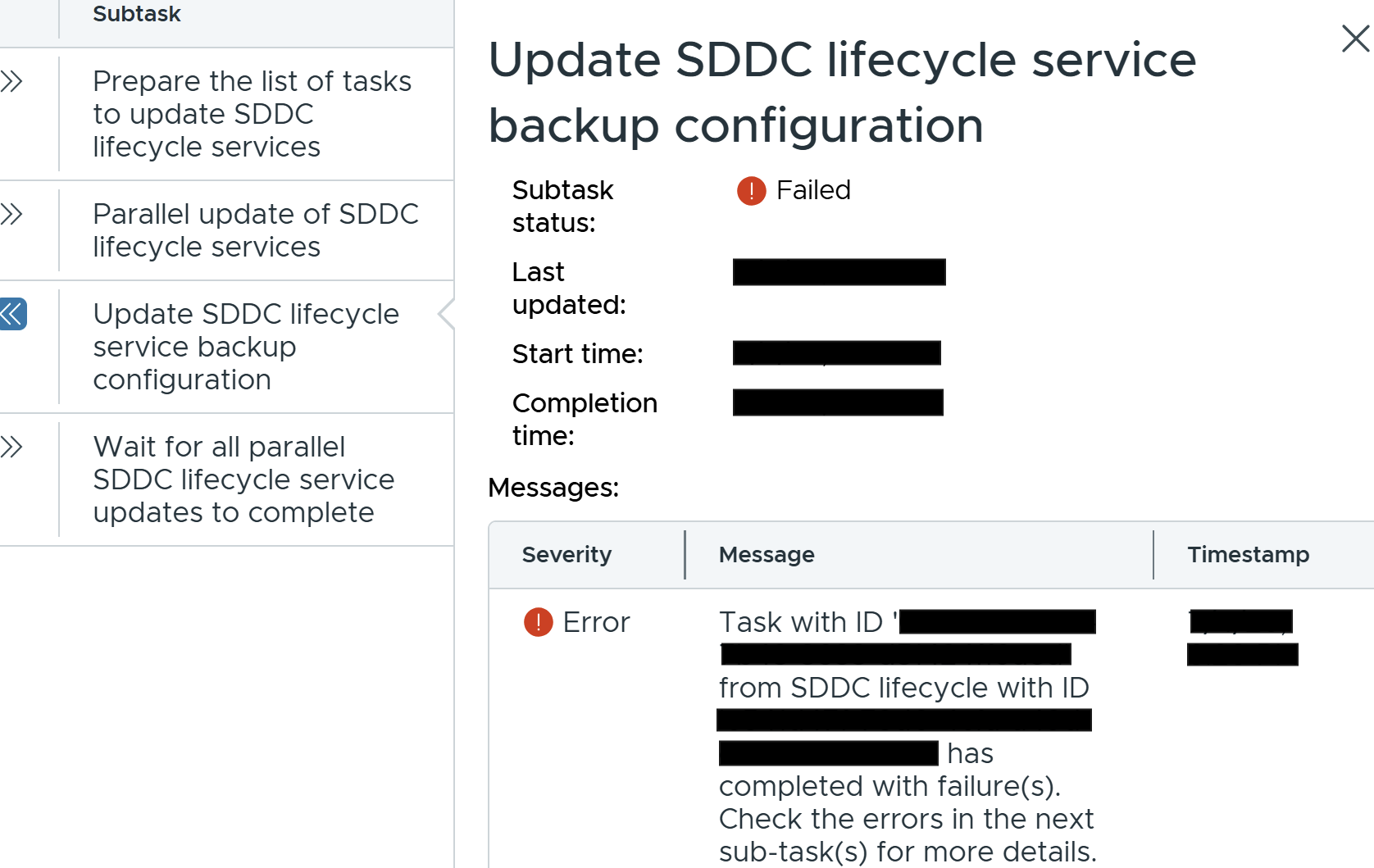This screenshot has width=1374, height=868.
Task: Collapse details of Update SDDC lifecycle backup row
Action: [x=12, y=314]
